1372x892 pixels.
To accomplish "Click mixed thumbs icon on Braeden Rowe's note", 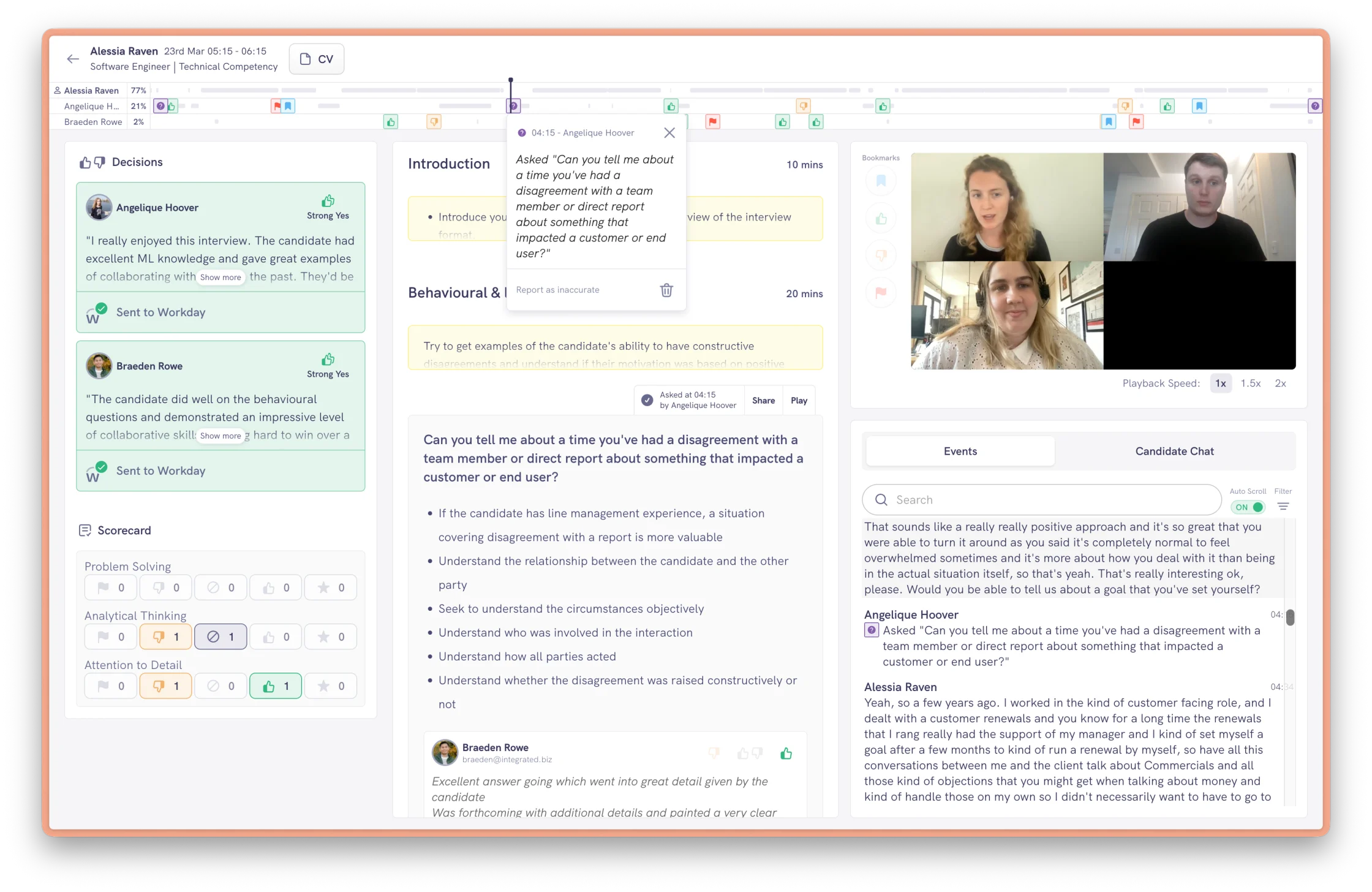I will coord(750,754).
